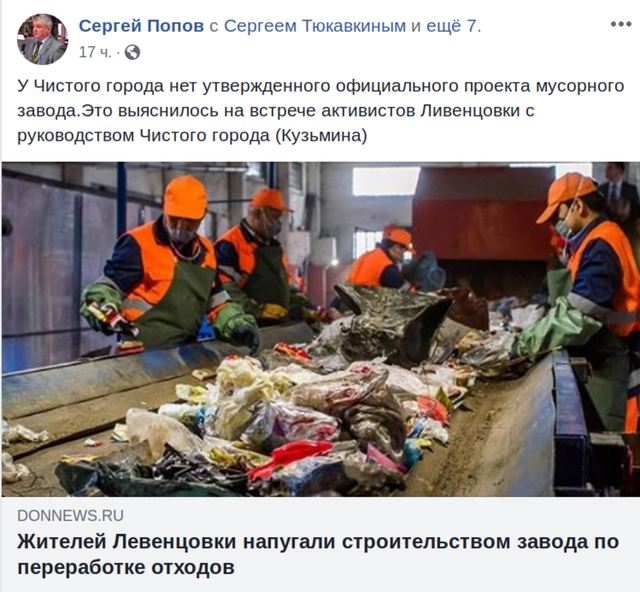Open the three-dot post options menu
The image size is (640, 592).
(x=621, y=24)
